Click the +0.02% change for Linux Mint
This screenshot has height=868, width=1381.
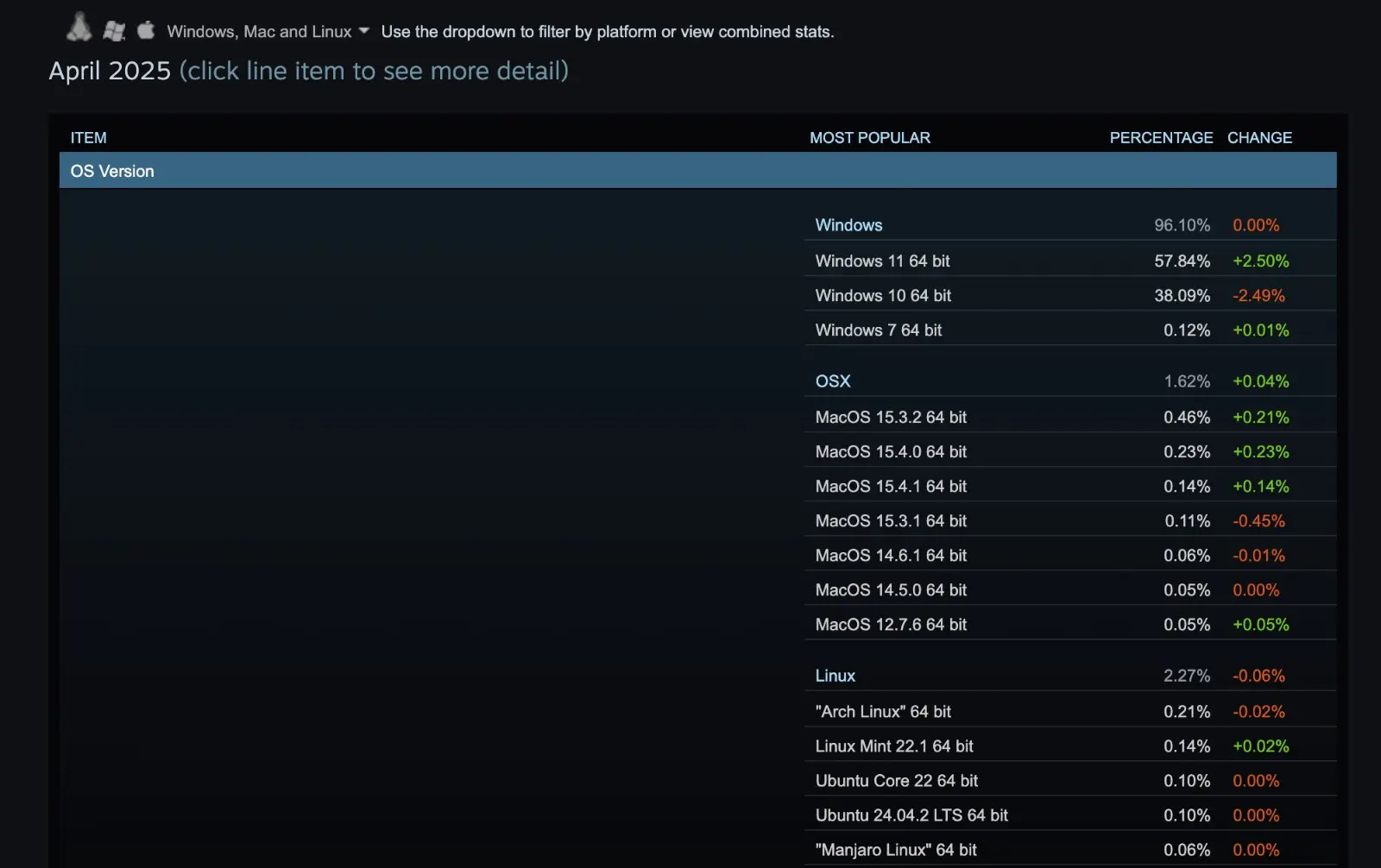click(x=1261, y=745)
